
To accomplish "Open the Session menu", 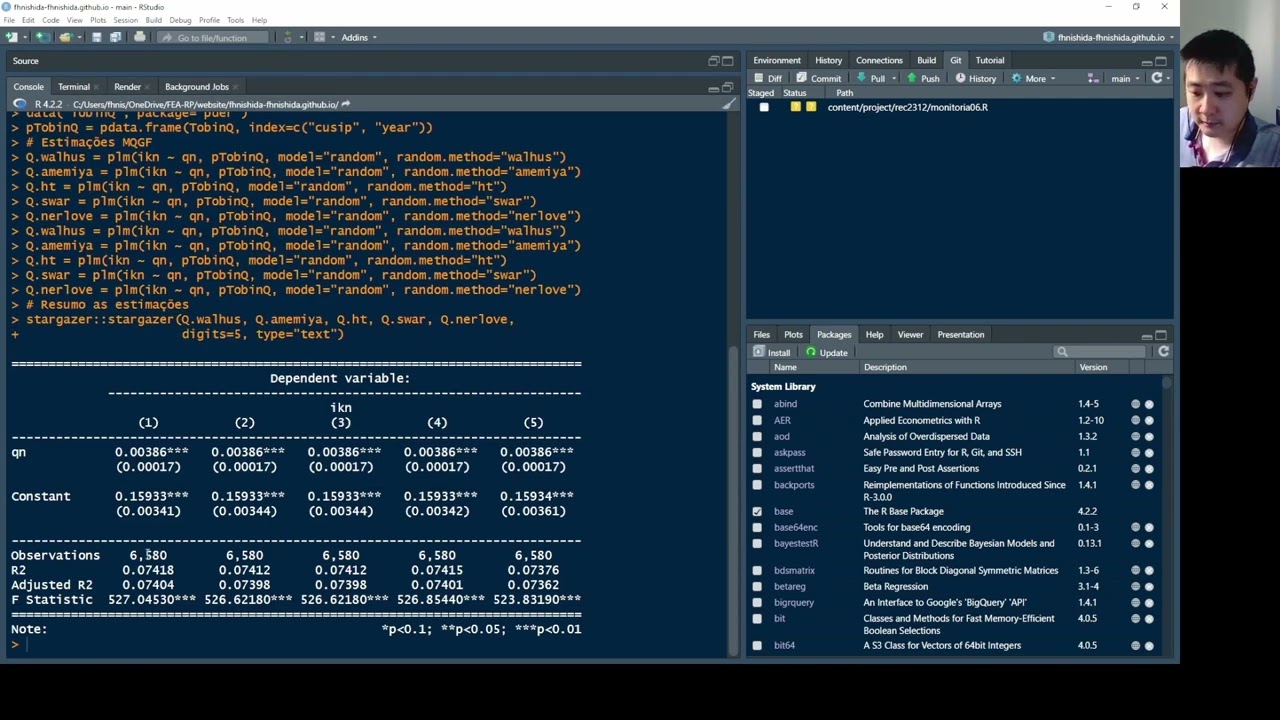I will tap(125, 20).
